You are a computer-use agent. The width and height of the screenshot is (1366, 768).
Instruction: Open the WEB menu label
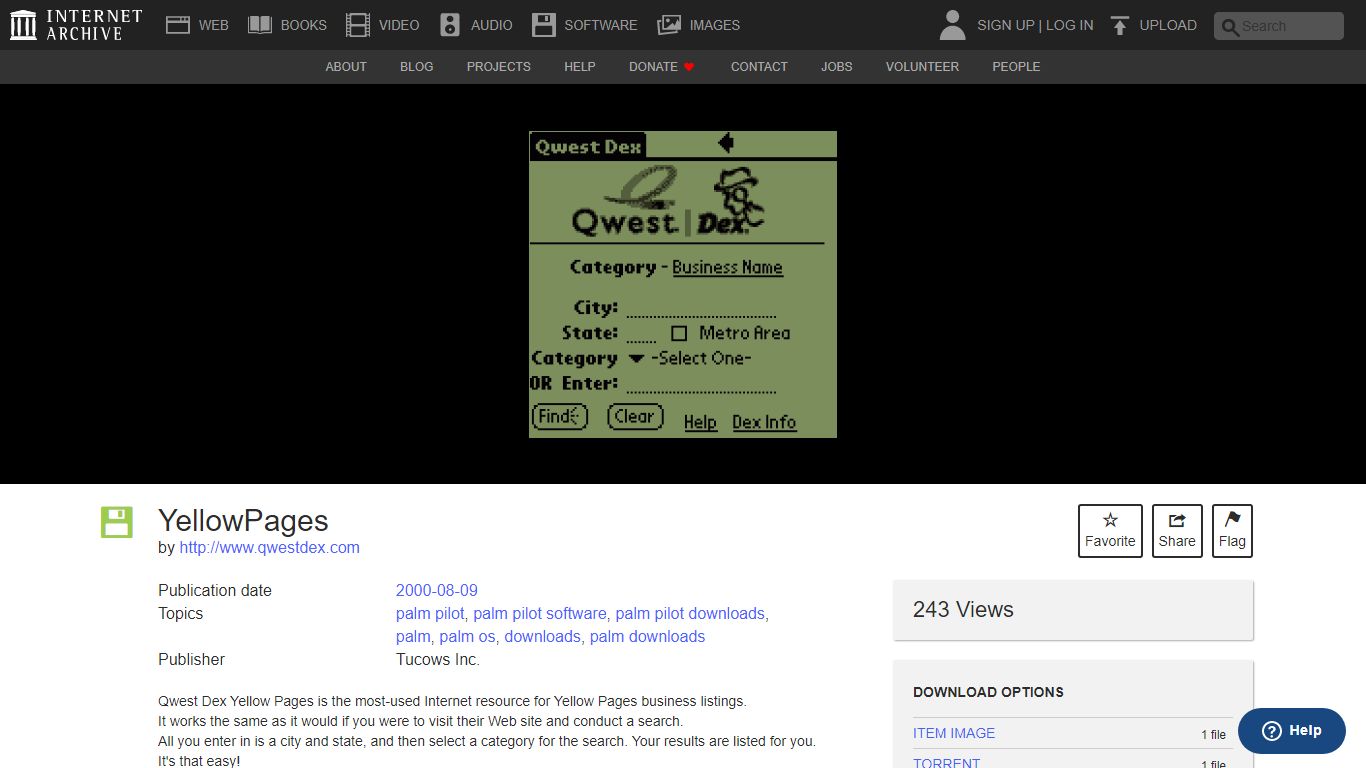click(213, 25)
